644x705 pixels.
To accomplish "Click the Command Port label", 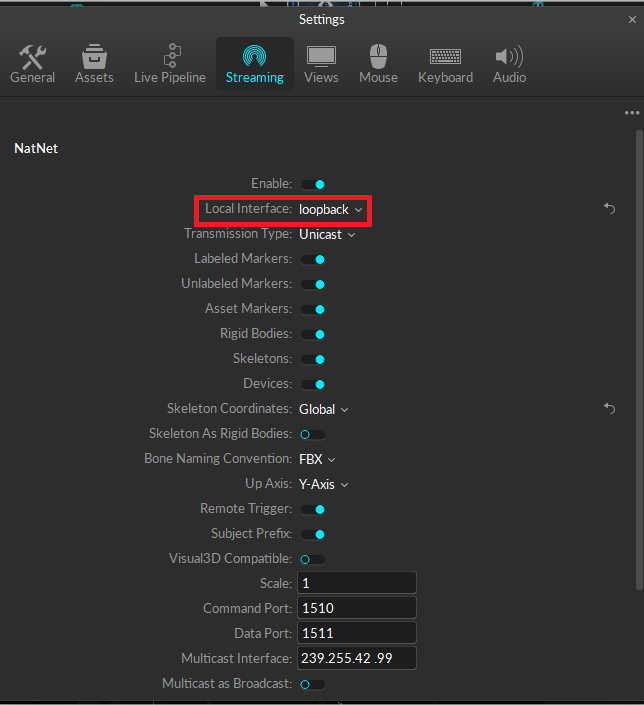I will (247, 608).
